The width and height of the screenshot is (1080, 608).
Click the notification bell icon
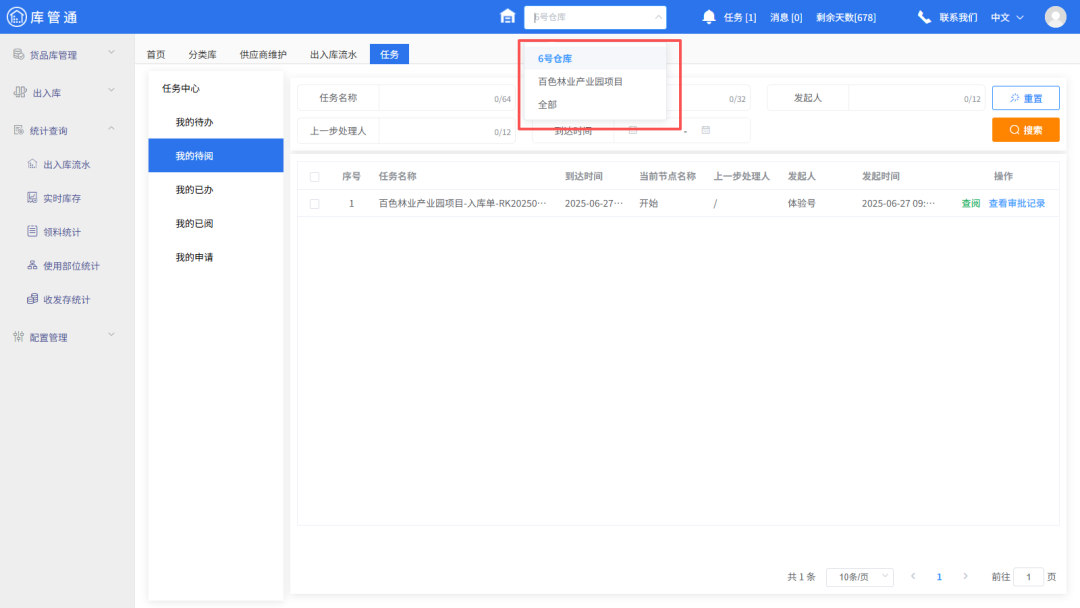click(709, 17)
